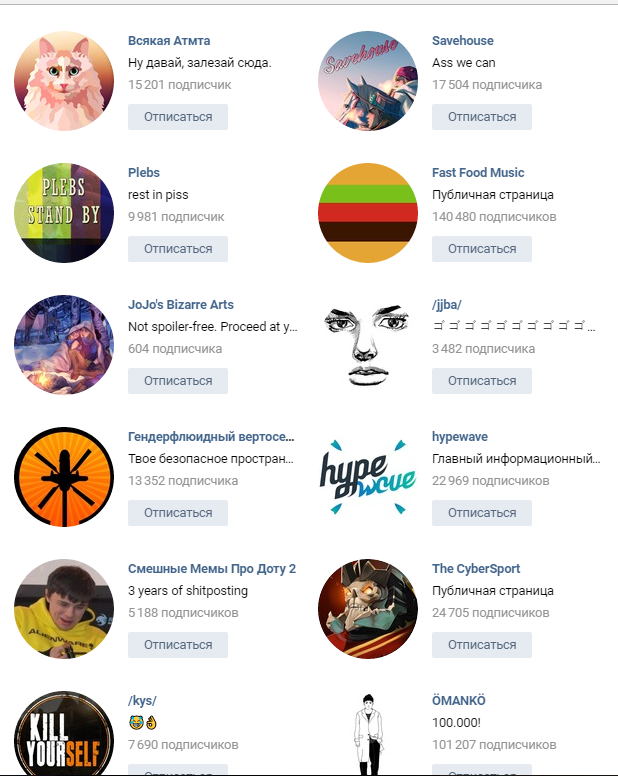Unsubscribe from Plebs group
Viewport: 618px width, 776px height.
(x=178, y=249)
